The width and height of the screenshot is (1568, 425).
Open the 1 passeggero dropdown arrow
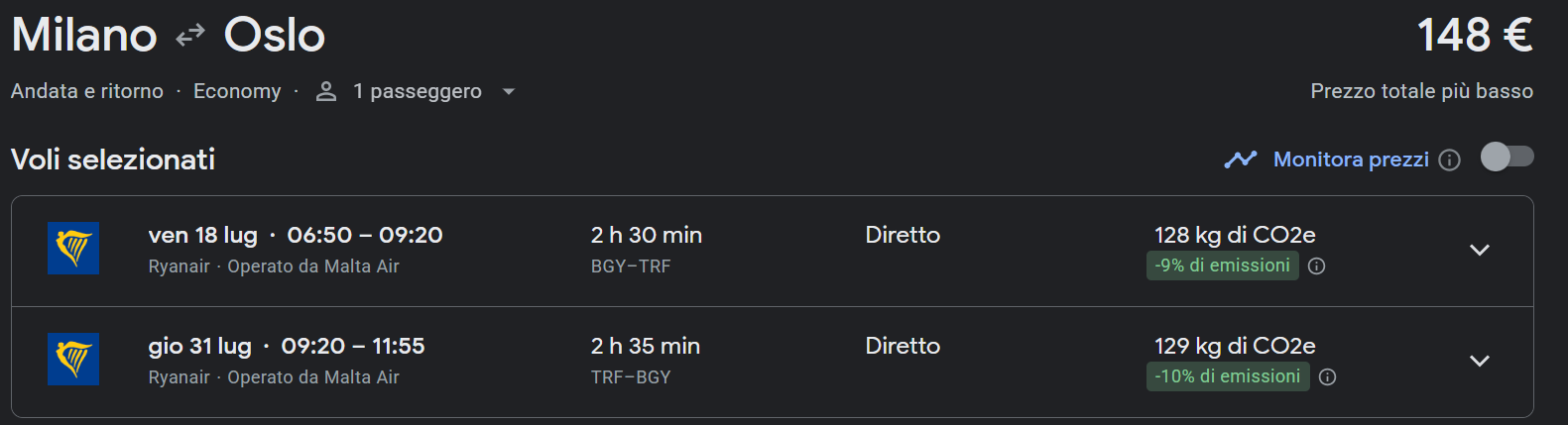(x=509, y=91)
